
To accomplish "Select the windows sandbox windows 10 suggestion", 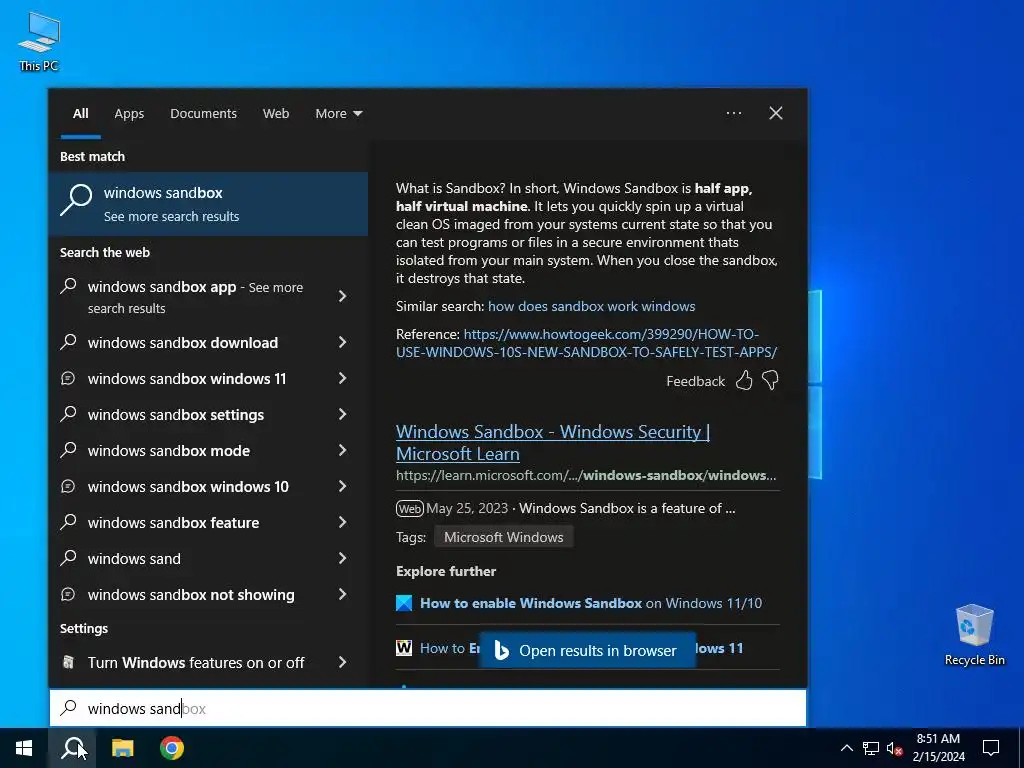I will click(189, 486).
